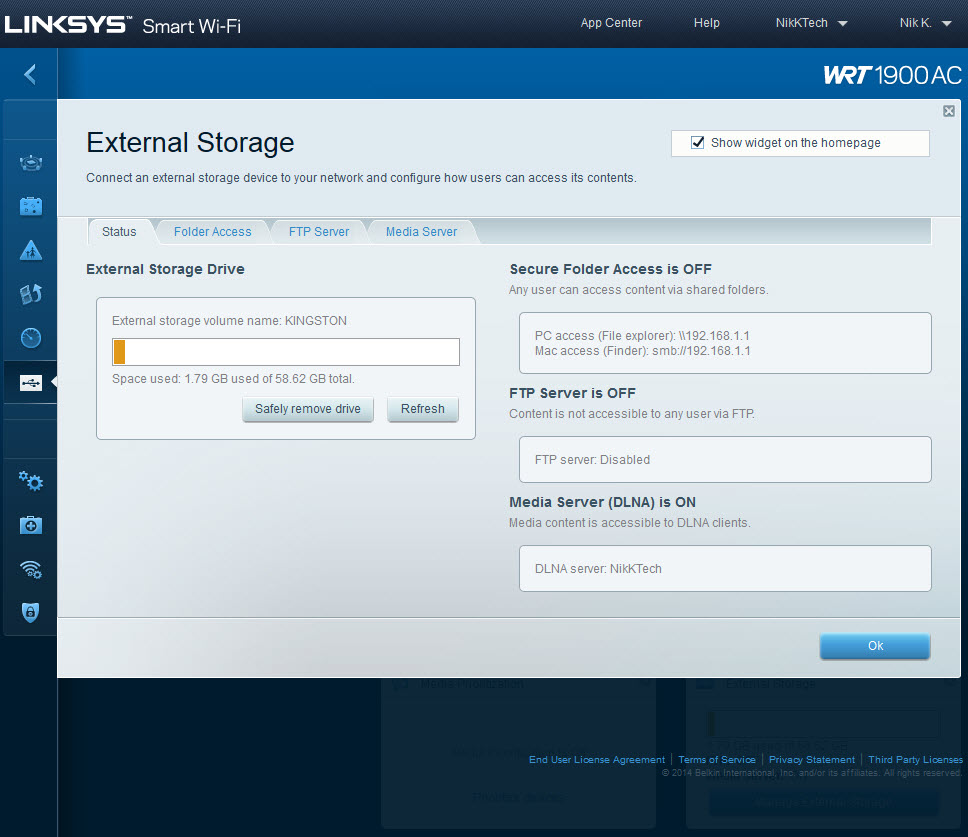The width and height of the screenshot is (968, 837).
Task: Click FTP server: Disabled text
Action: 592,459
